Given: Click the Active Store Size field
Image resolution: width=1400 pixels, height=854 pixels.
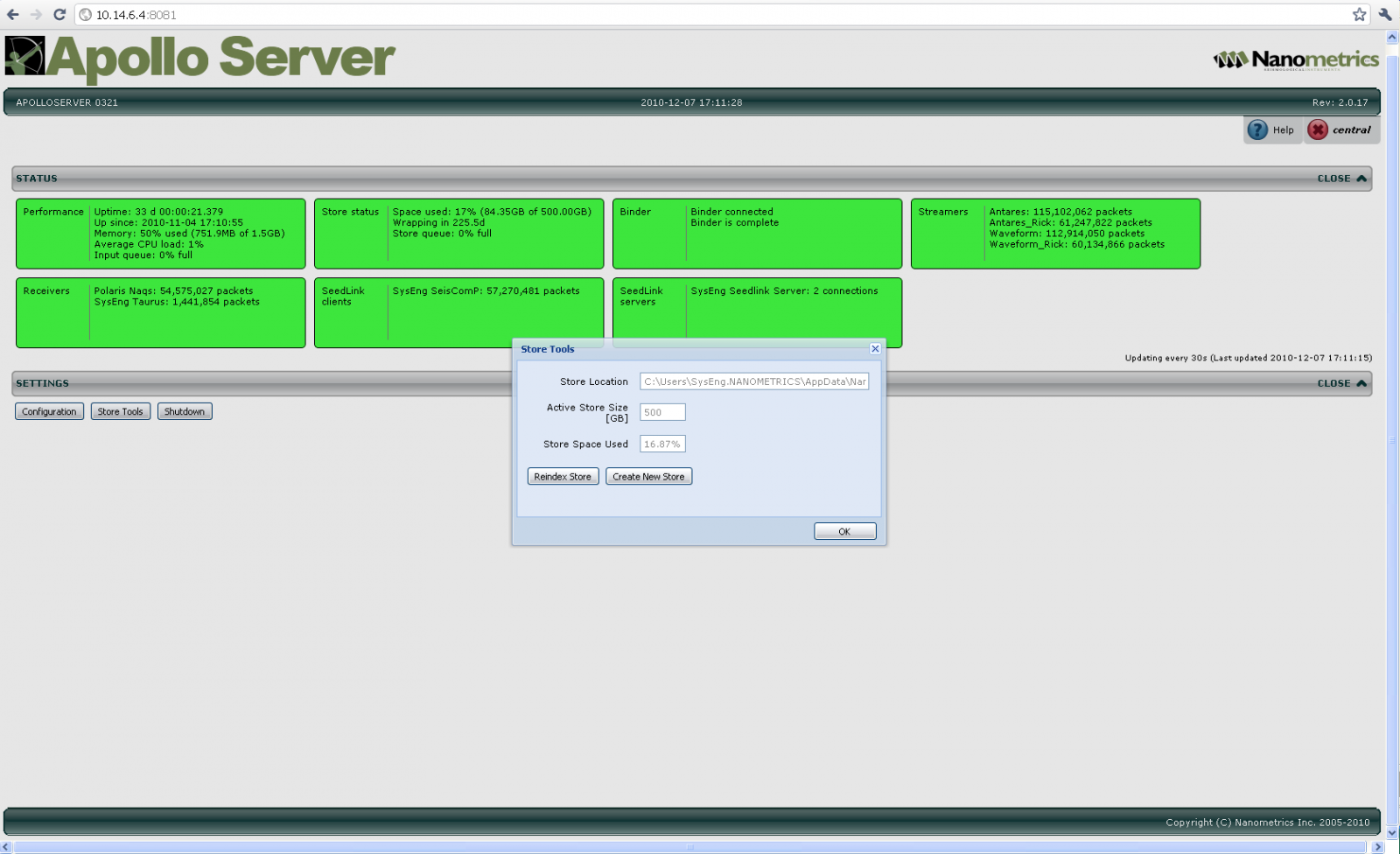Looking at the screenshot, I should coord(662,412).
